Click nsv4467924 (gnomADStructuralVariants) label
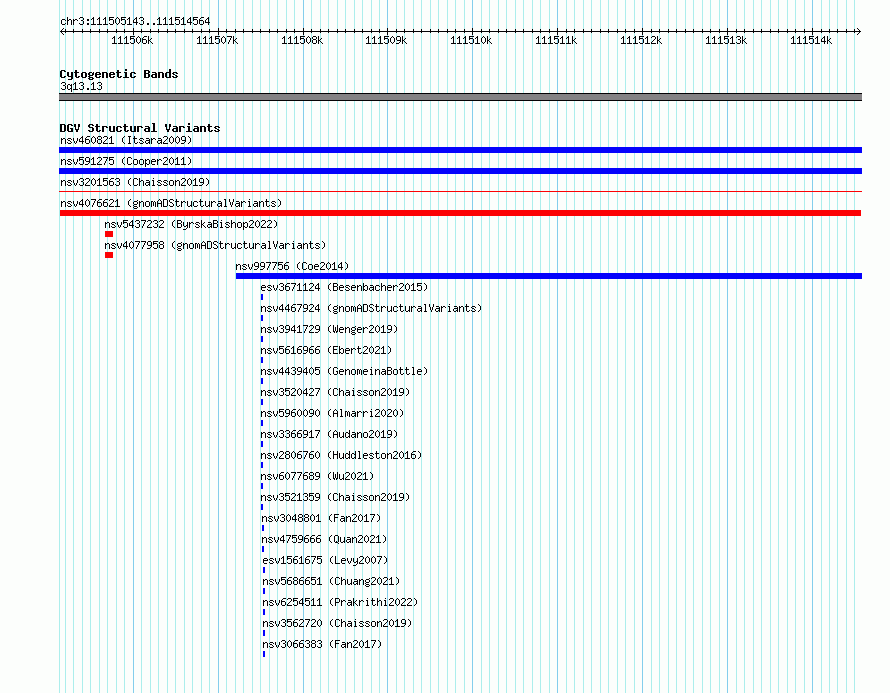Screen dimensions: 890x693 [x=371, y=308]
